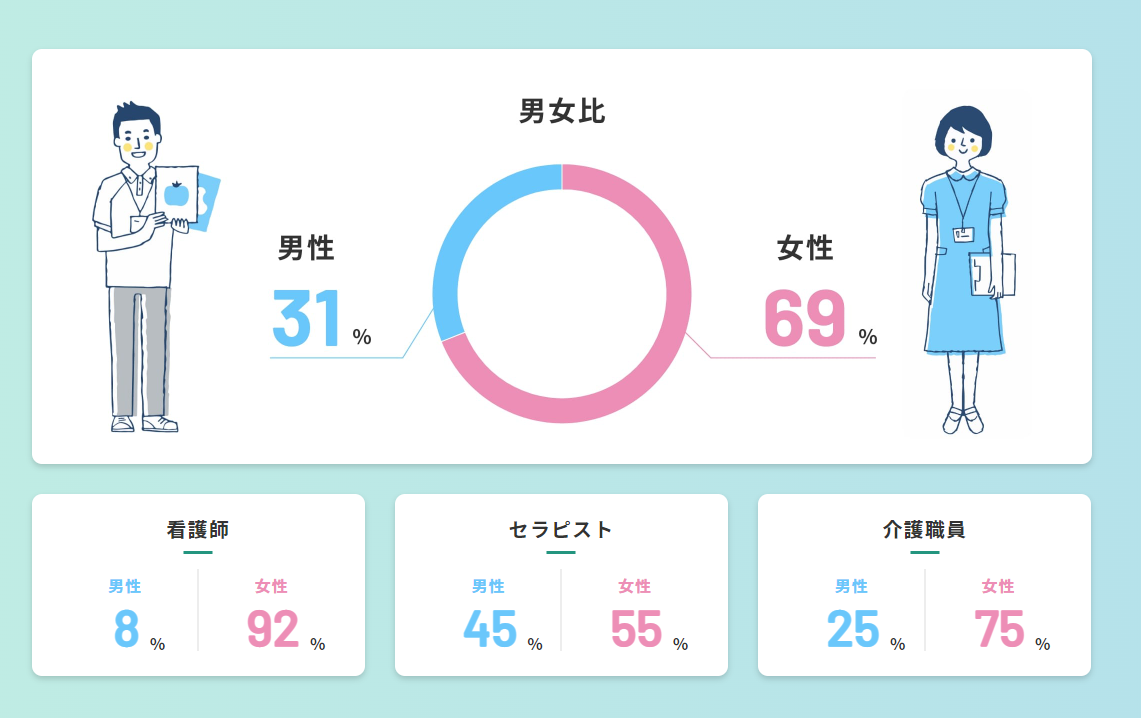Click the female nurse illustration
The width and height of the screenshot is (1141, 718).
pyautogui.click(x=967, y=270)
